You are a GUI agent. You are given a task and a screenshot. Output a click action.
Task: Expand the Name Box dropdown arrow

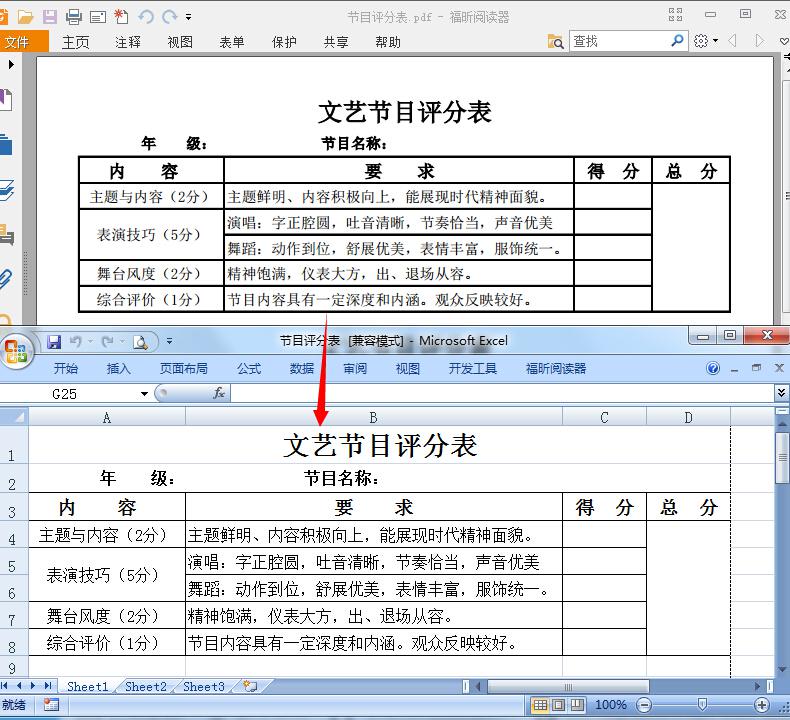coord(145,394)
